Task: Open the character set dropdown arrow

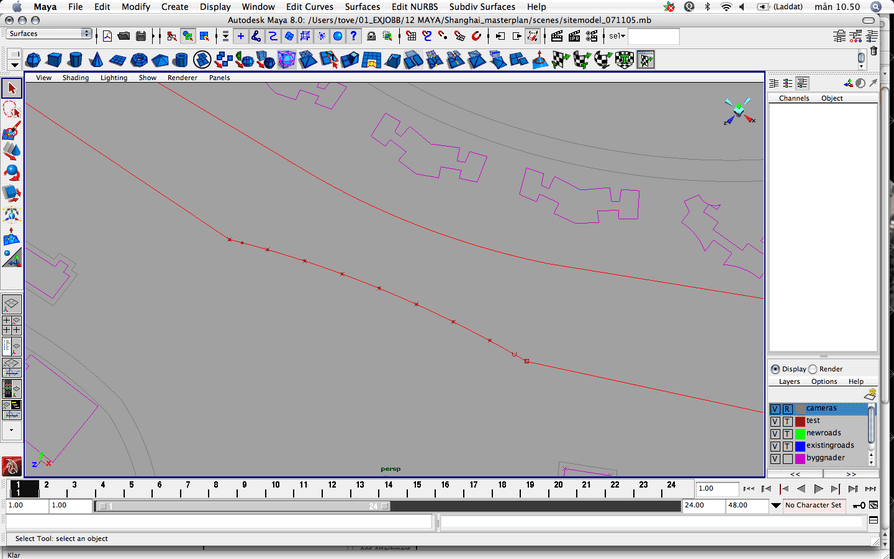Action: click(x=775, y=505)
